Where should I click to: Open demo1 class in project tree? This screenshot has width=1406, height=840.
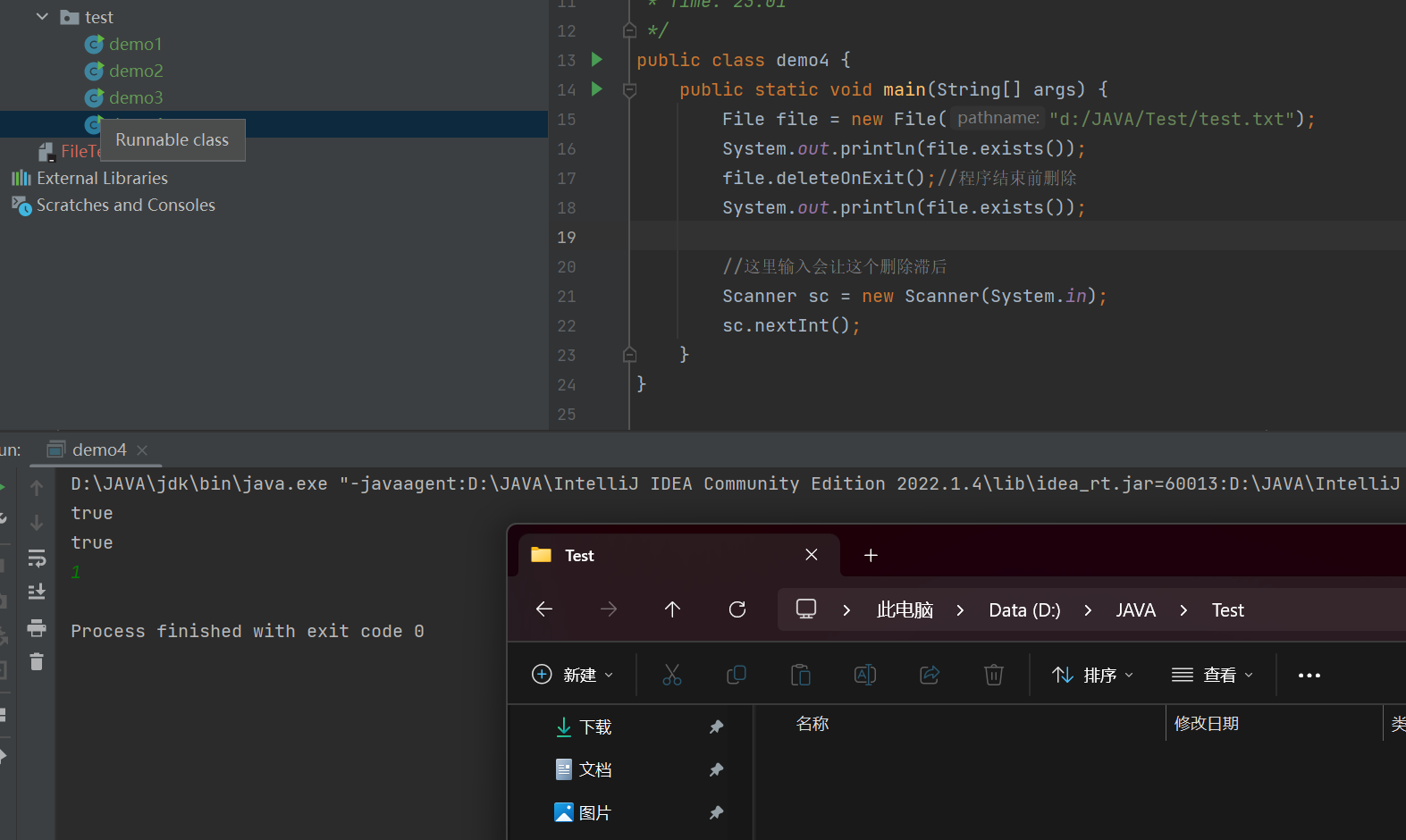pyautogui.click(x=135, y=44)
